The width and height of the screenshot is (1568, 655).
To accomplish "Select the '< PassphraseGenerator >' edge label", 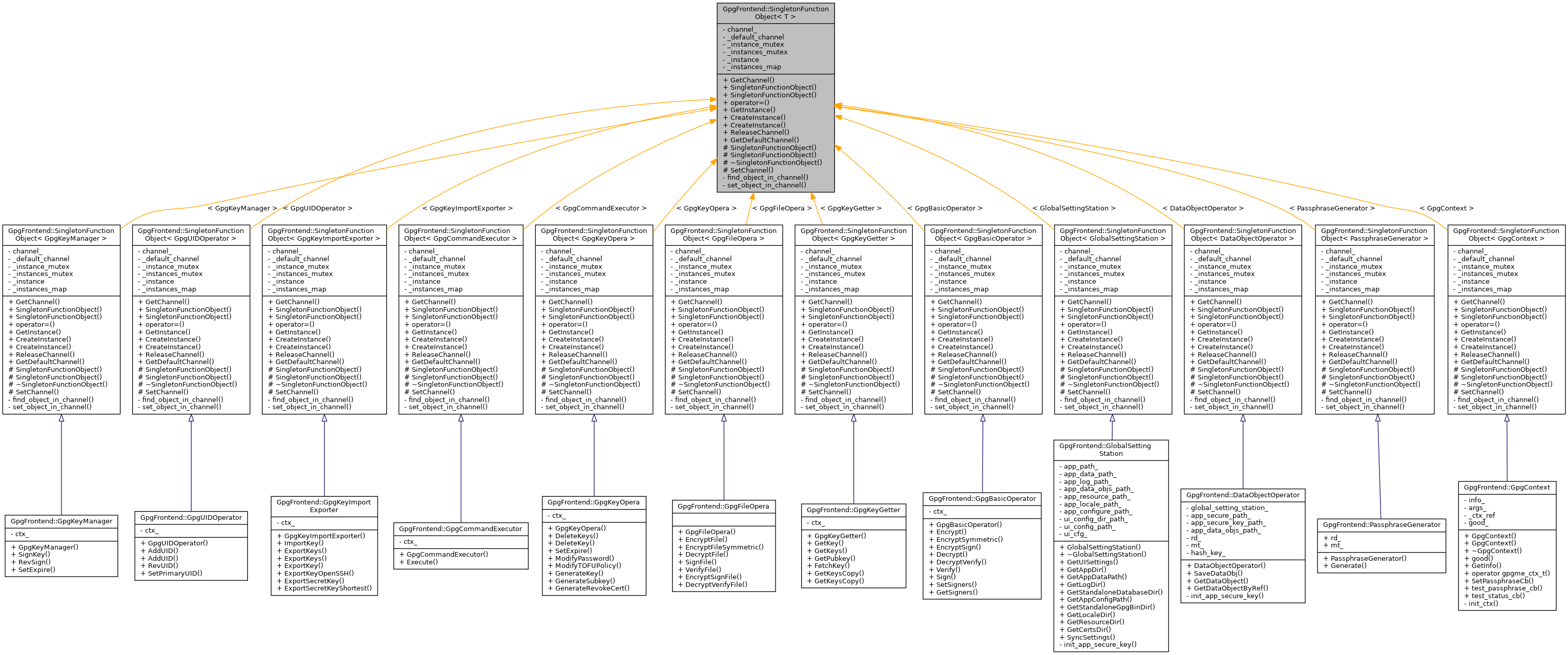I will pyautogui.click(x=1332, y=208).
